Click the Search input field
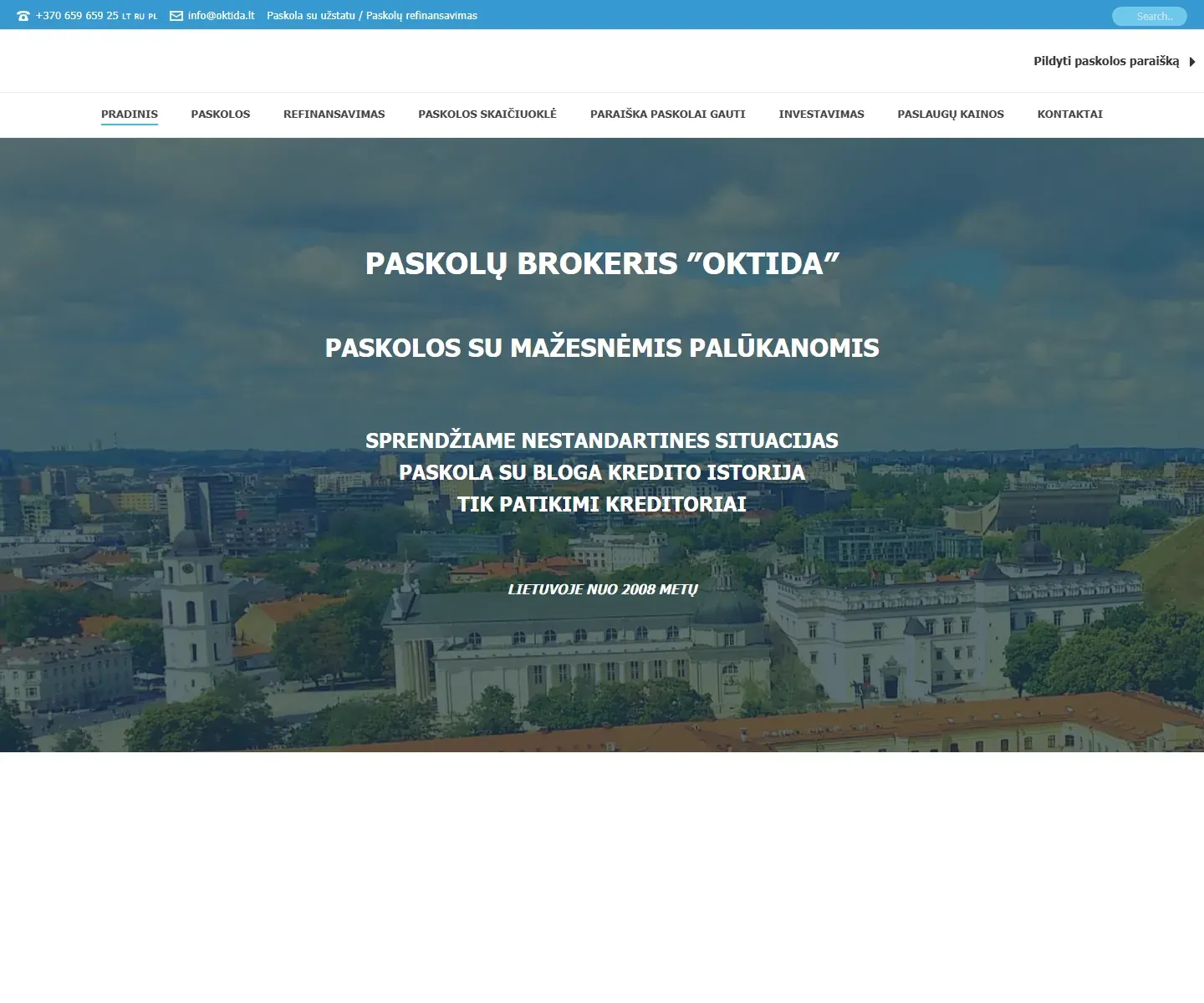 click(x=1150, y=16)
